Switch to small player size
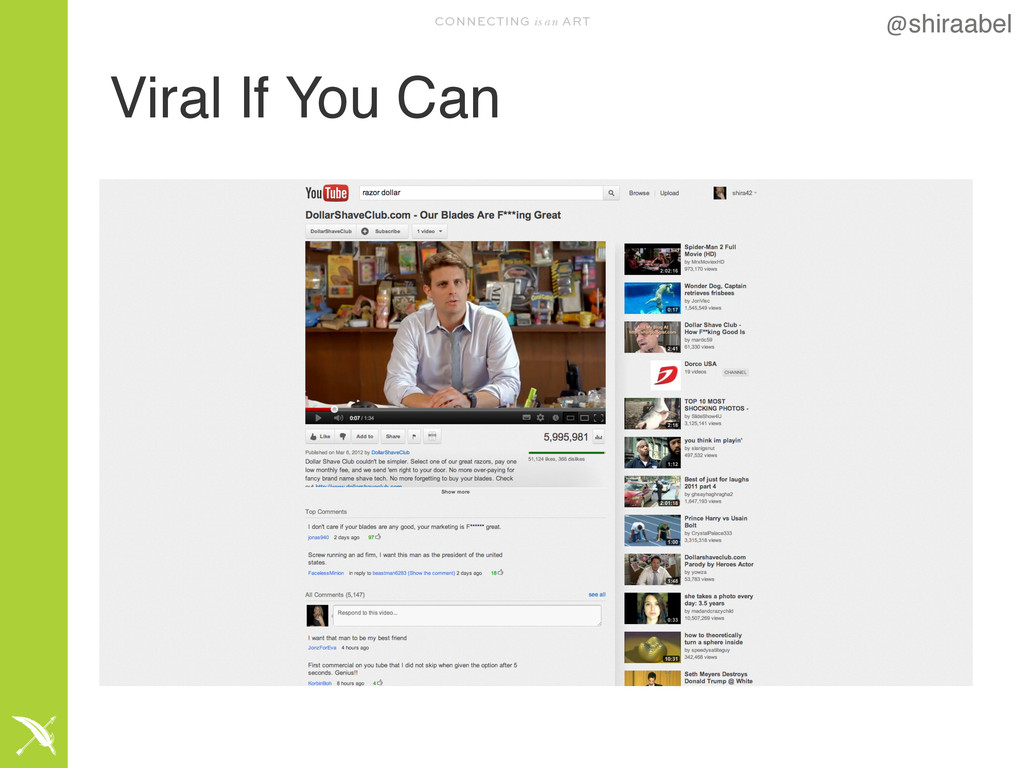 point(570,418)
